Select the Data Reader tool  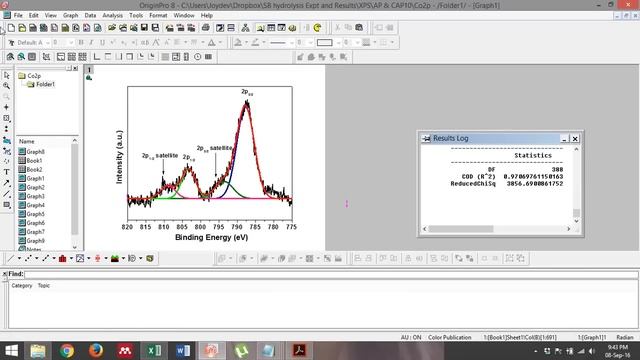(x=7, y=118)
